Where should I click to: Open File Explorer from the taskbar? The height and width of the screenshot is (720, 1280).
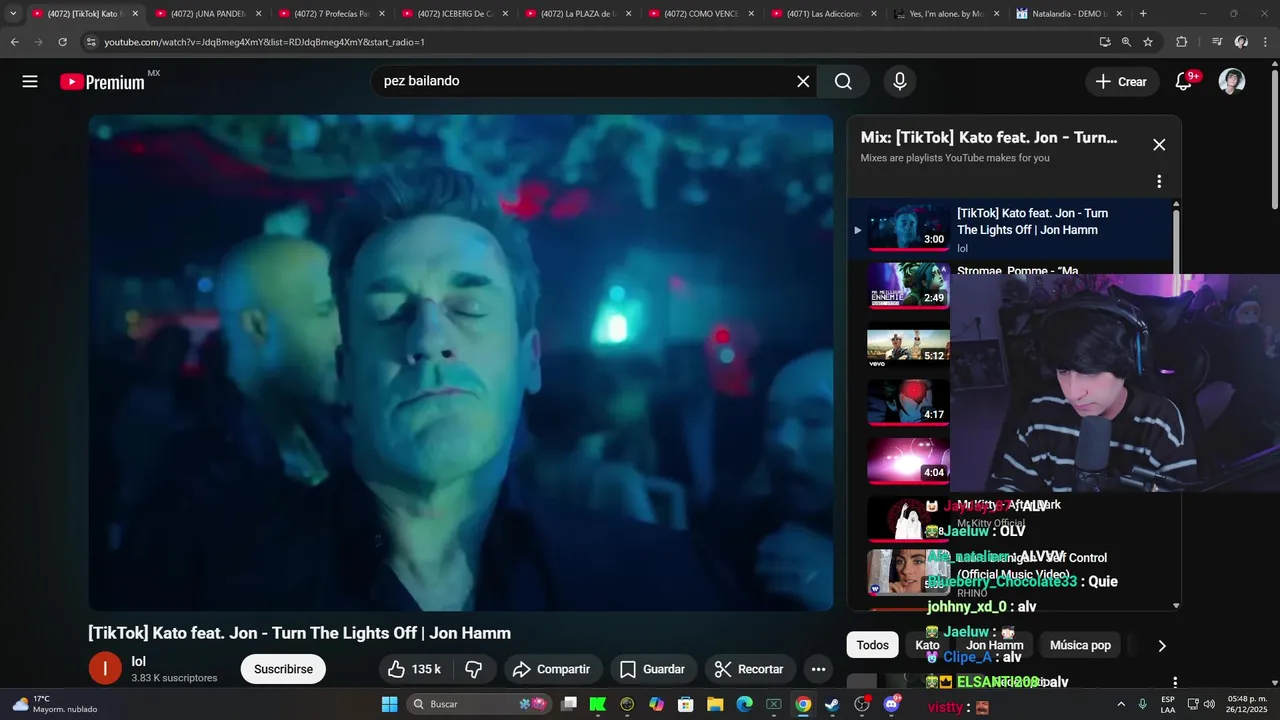(715, 704)
